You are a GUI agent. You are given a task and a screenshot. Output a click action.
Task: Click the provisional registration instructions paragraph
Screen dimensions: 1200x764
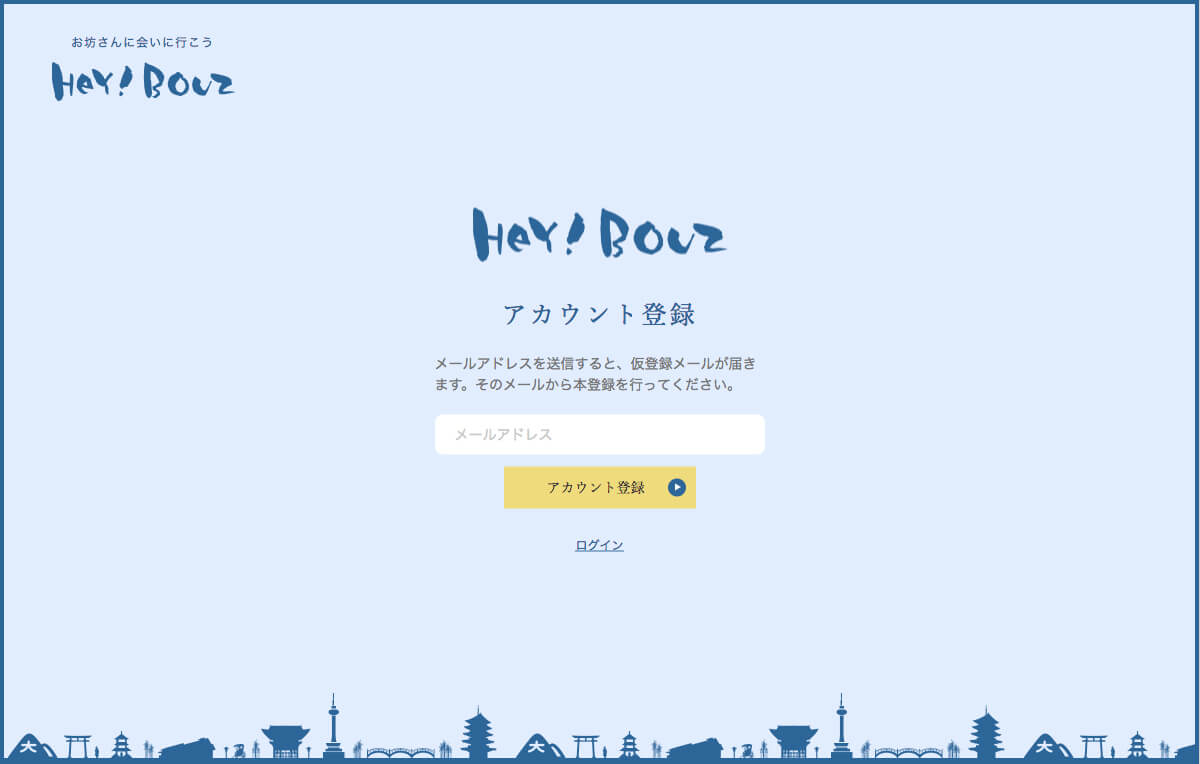pyautogui.click(x=599, y=373)
